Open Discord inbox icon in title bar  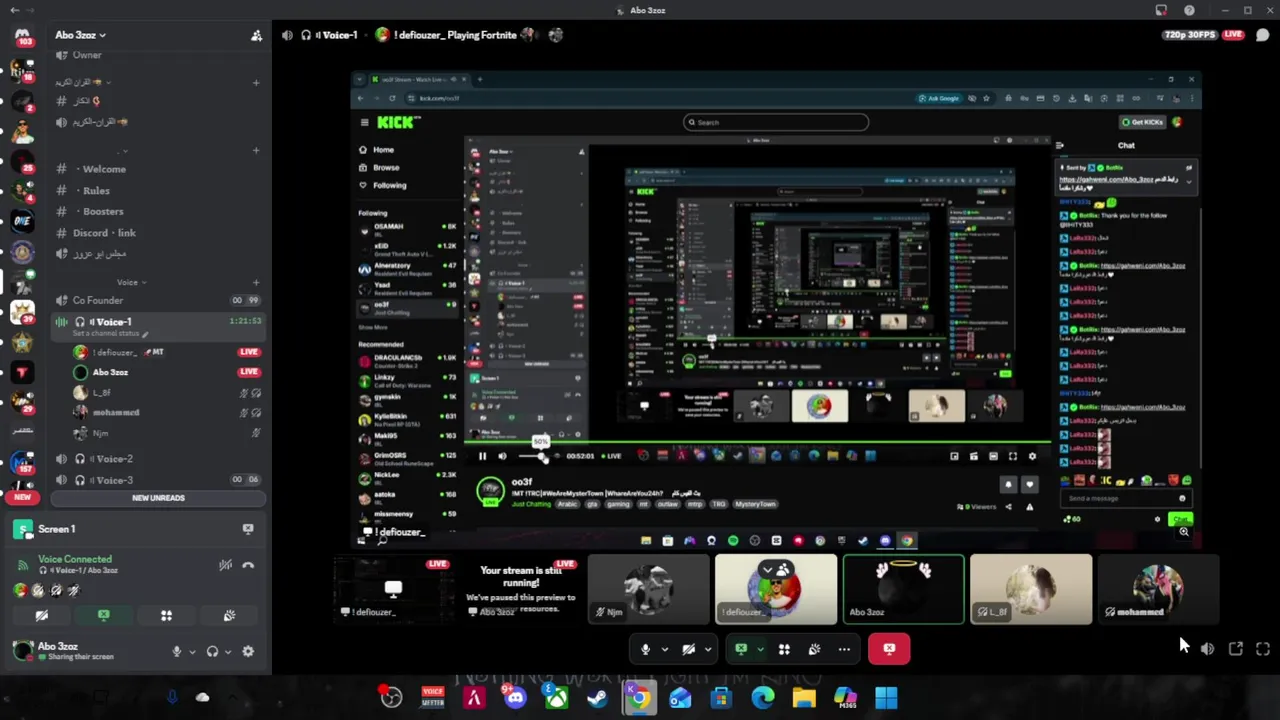(x=1161, y=10)
